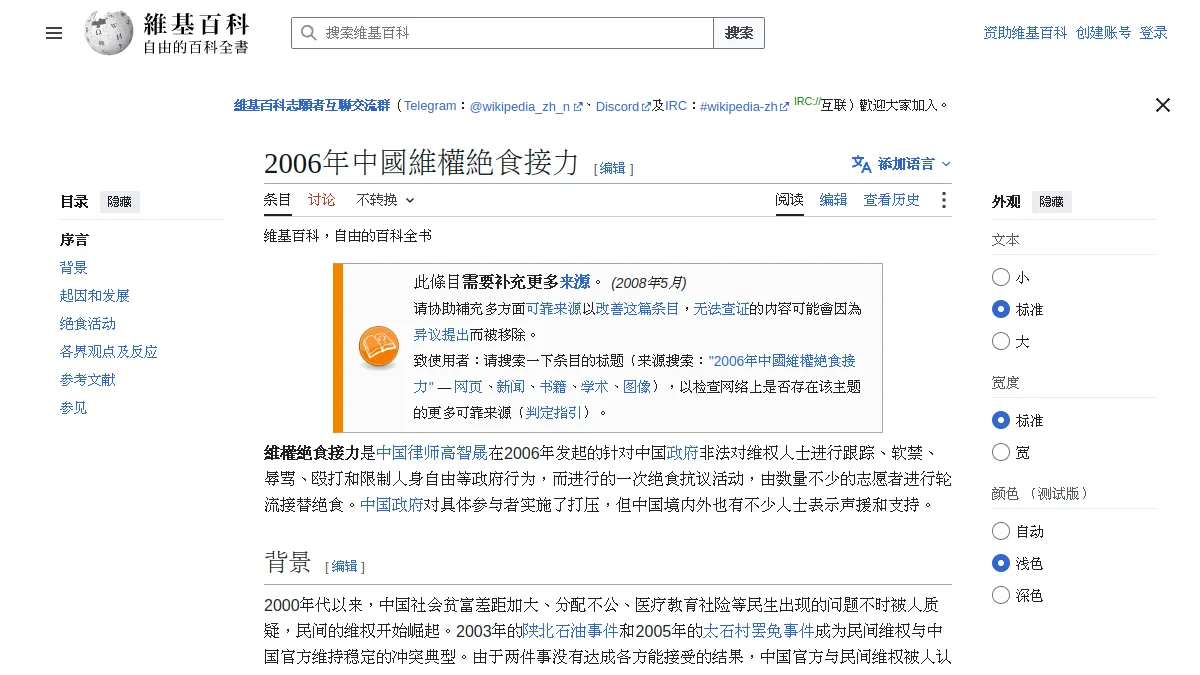Screen dimensions: 1200x675
Task: Switch to the 条目 tab
Action: coord(278,200)
